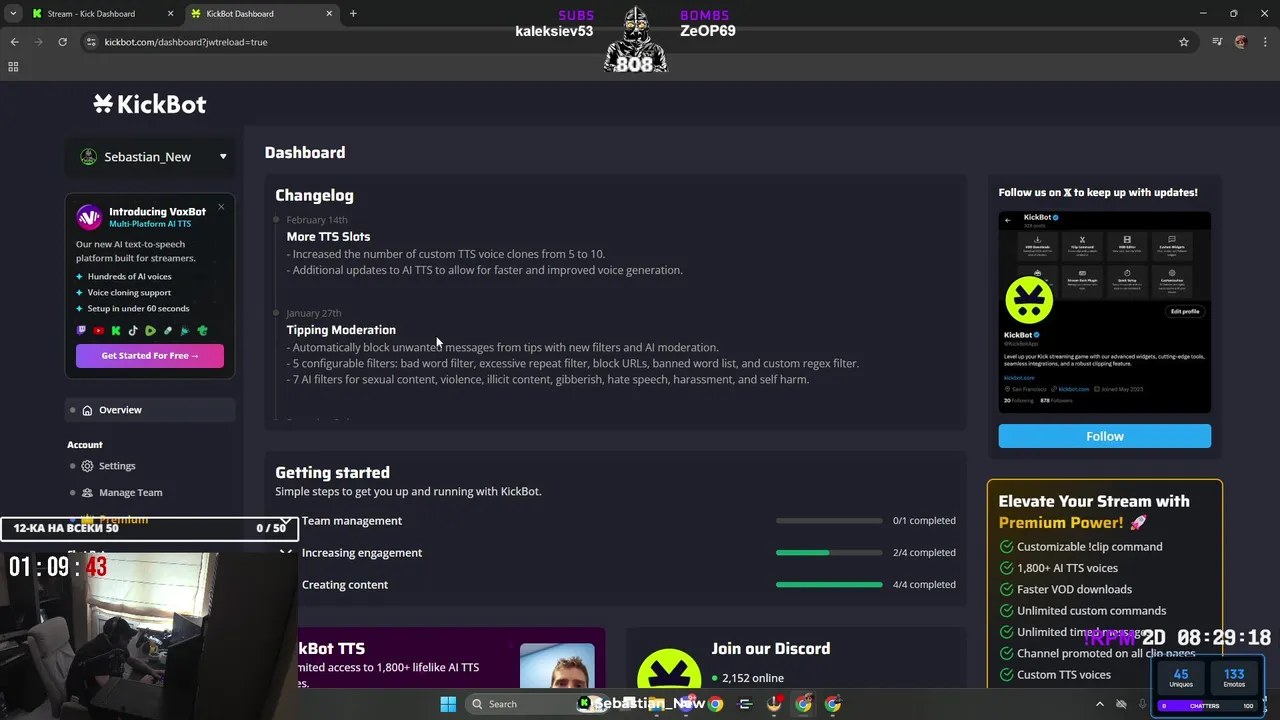
Task: Open the Windows Start menu
Action: (448, 704)
